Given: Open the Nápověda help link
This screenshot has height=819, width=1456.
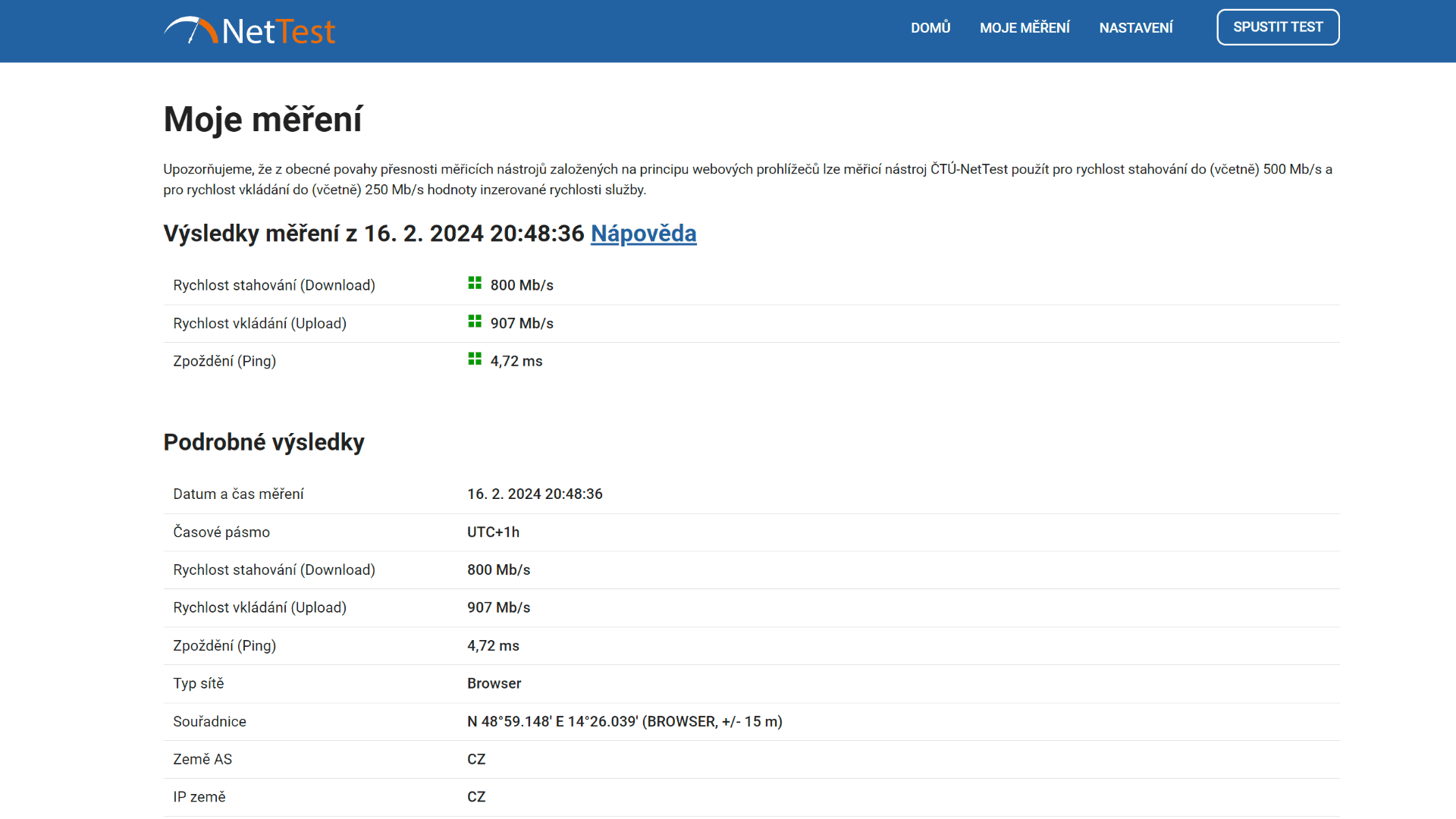Looking at the screenshot, I should [x=644, y=234].
